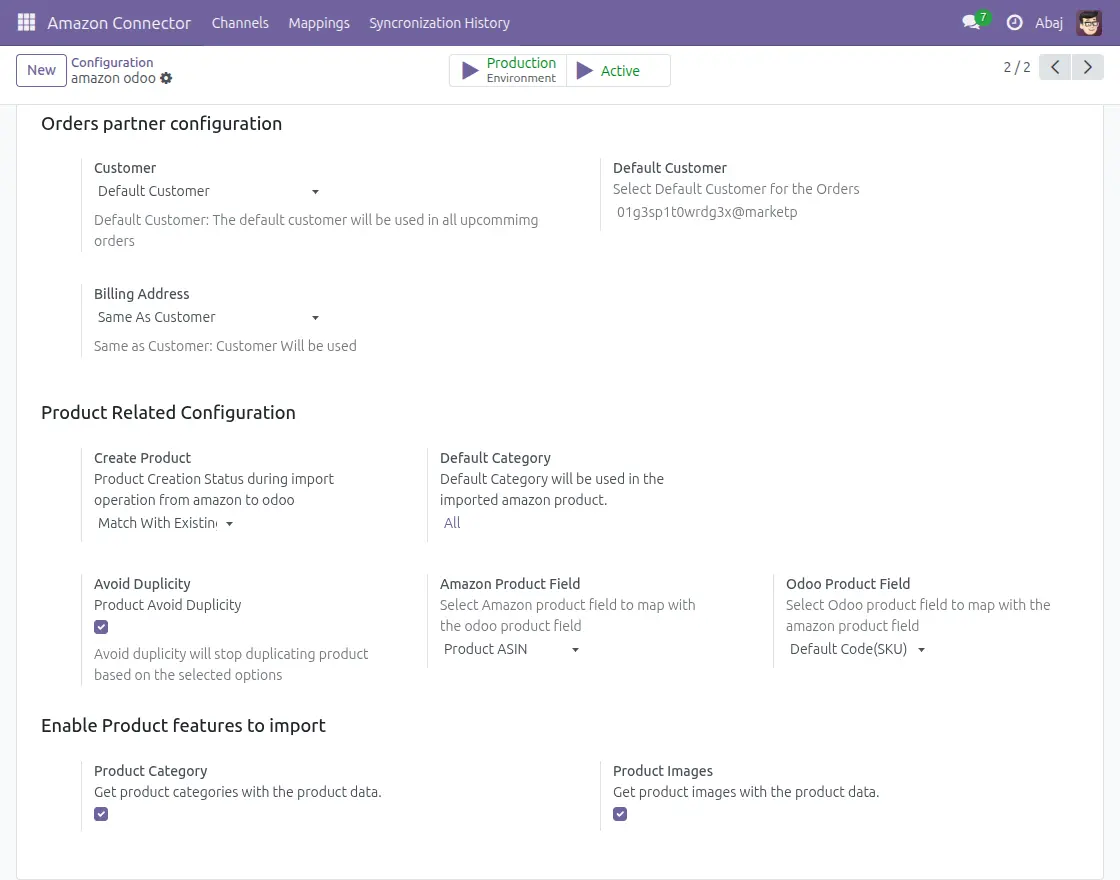1120x880 pixels.
Task: Uncheck the Avoid Duplicity checkbox
Action: pyautogui.click(x=101, y=626)
